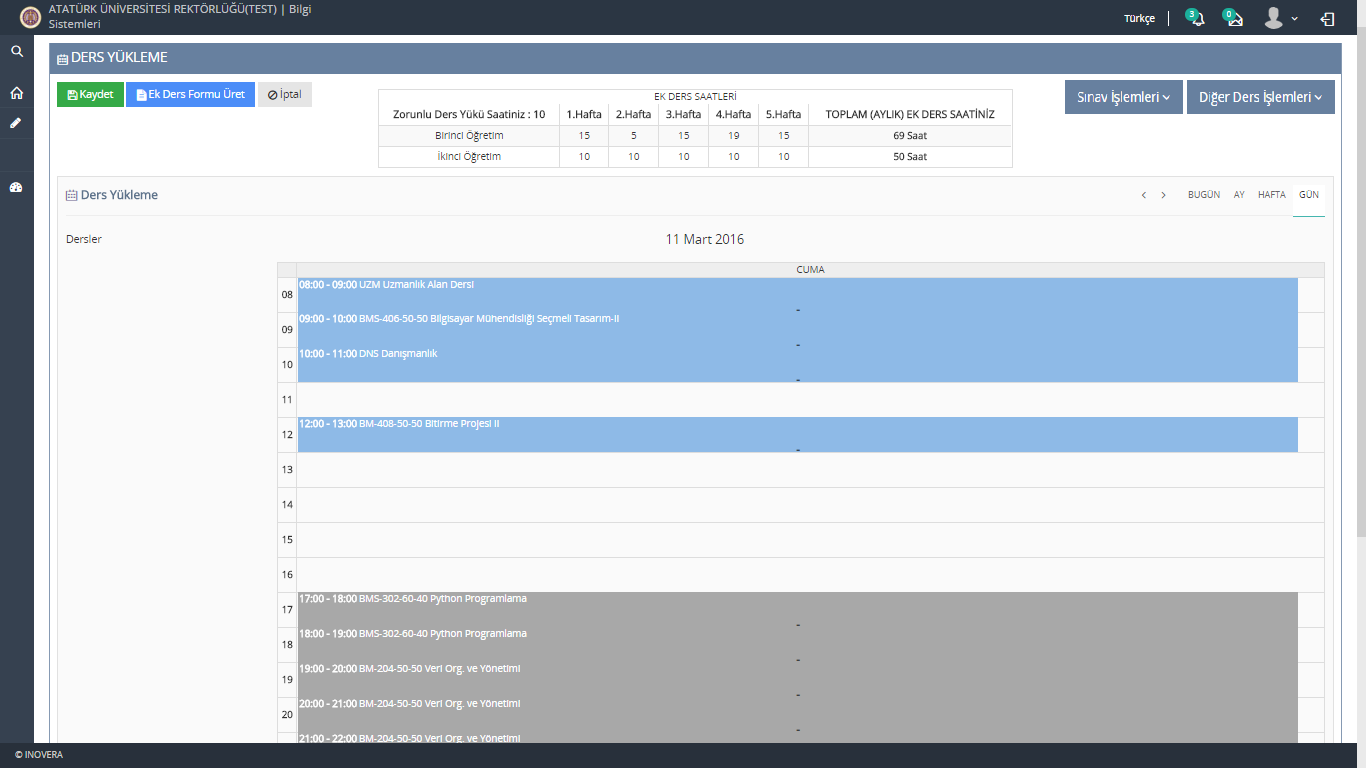Click the page vertical scrollbar

pyautogui.click(x=1361, y=280)
